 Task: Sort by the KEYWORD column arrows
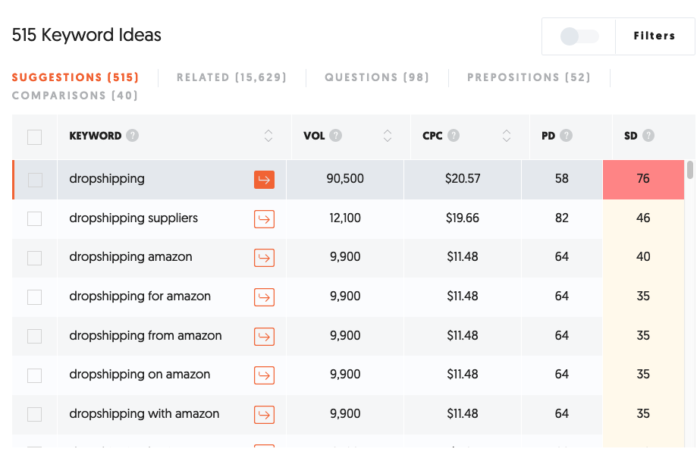pos(268,135)
